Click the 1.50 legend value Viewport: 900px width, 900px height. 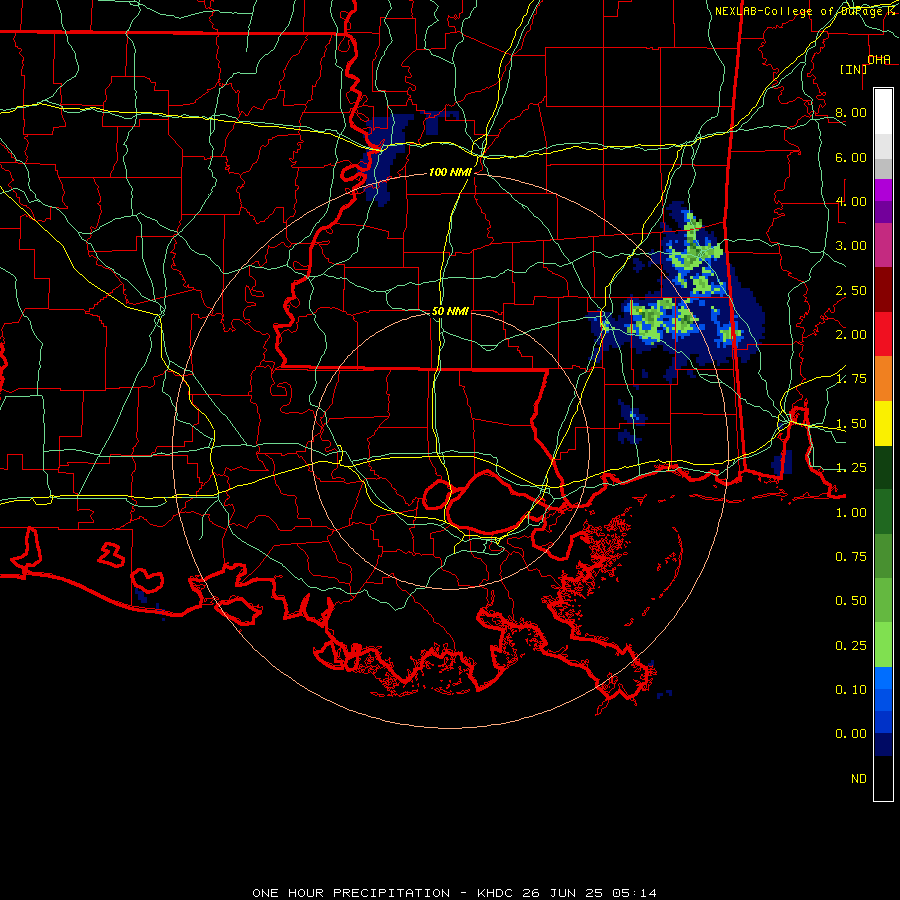pos(851,424)
